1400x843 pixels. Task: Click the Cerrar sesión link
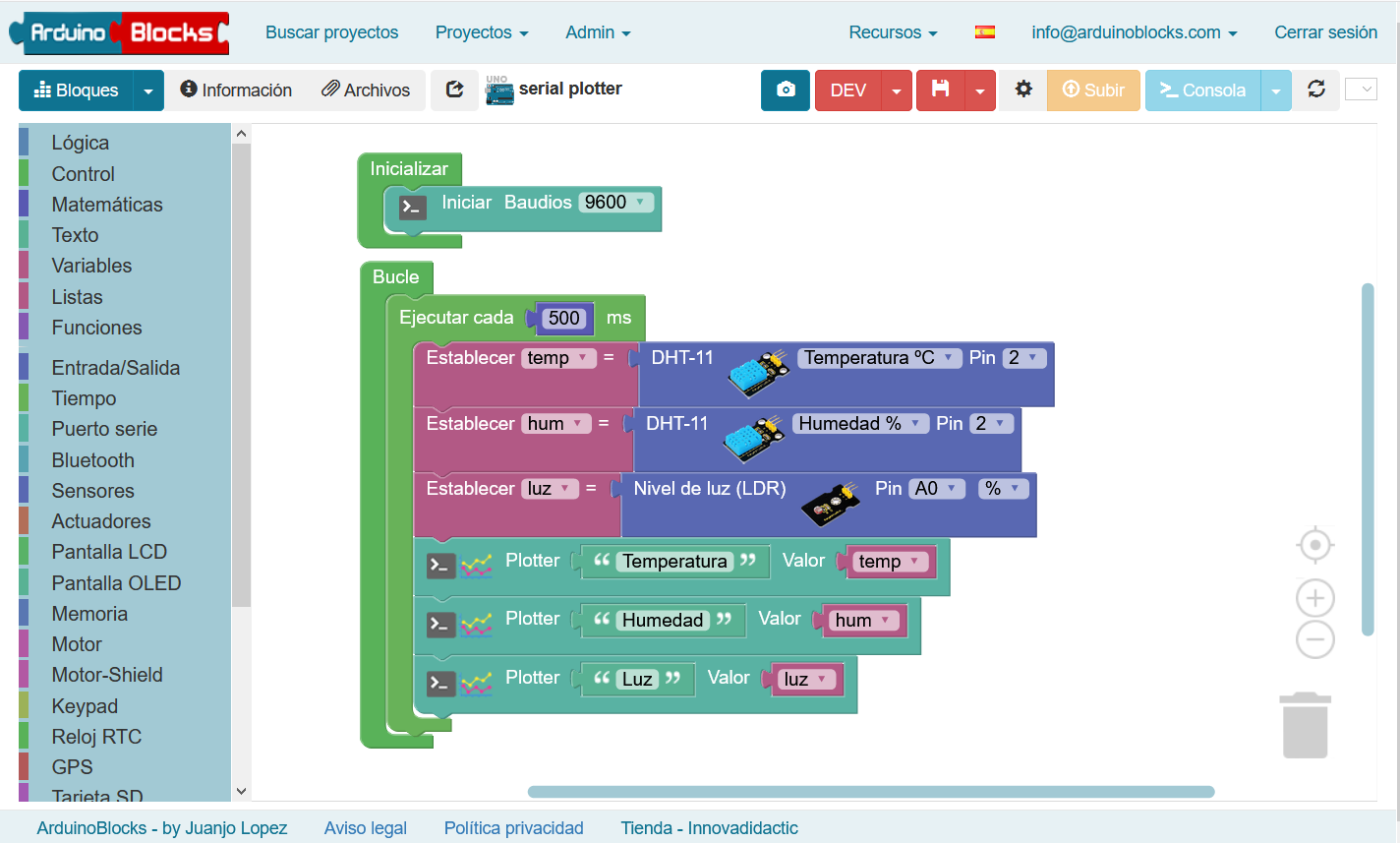point(1325,32)
